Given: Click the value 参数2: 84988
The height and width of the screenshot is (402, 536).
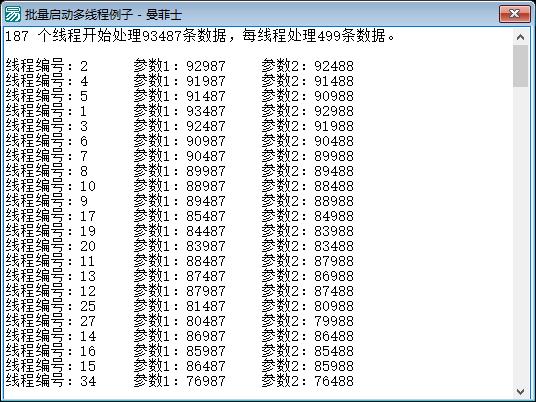Looking at the screenshot, I should 308,216.
